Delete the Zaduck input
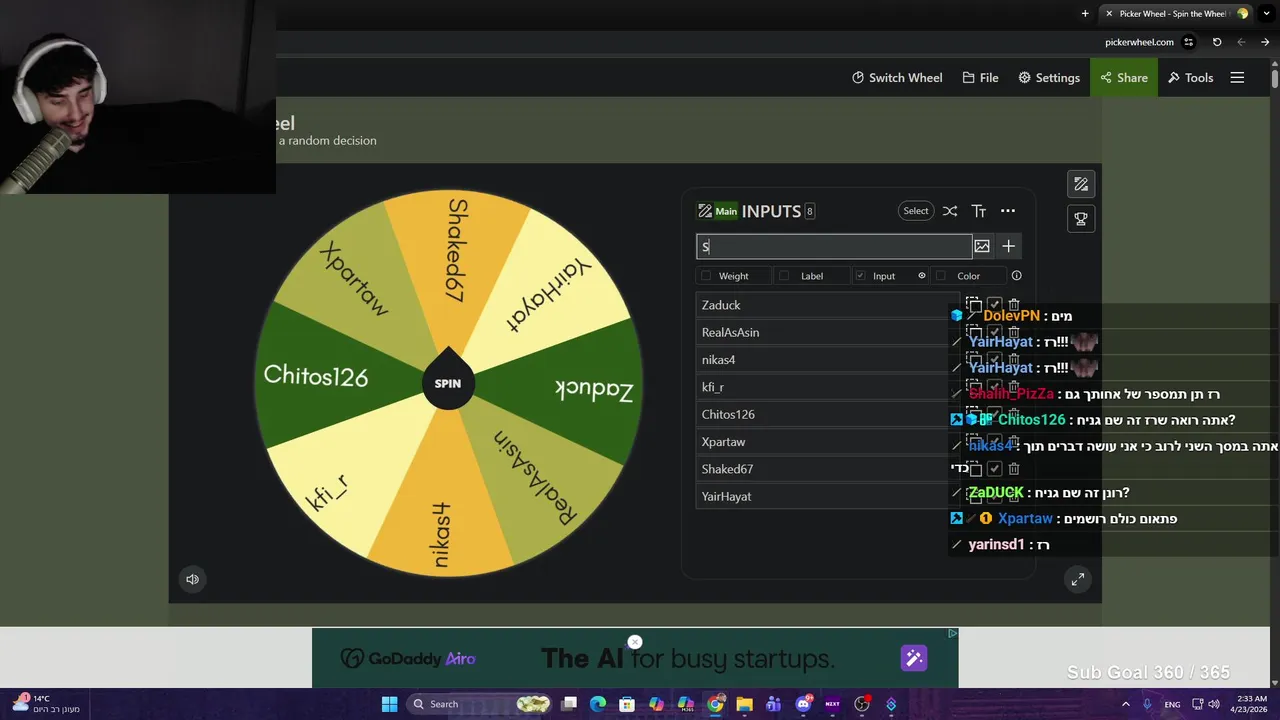Viewport: 1280px width, 720px height. point(1014,304)
